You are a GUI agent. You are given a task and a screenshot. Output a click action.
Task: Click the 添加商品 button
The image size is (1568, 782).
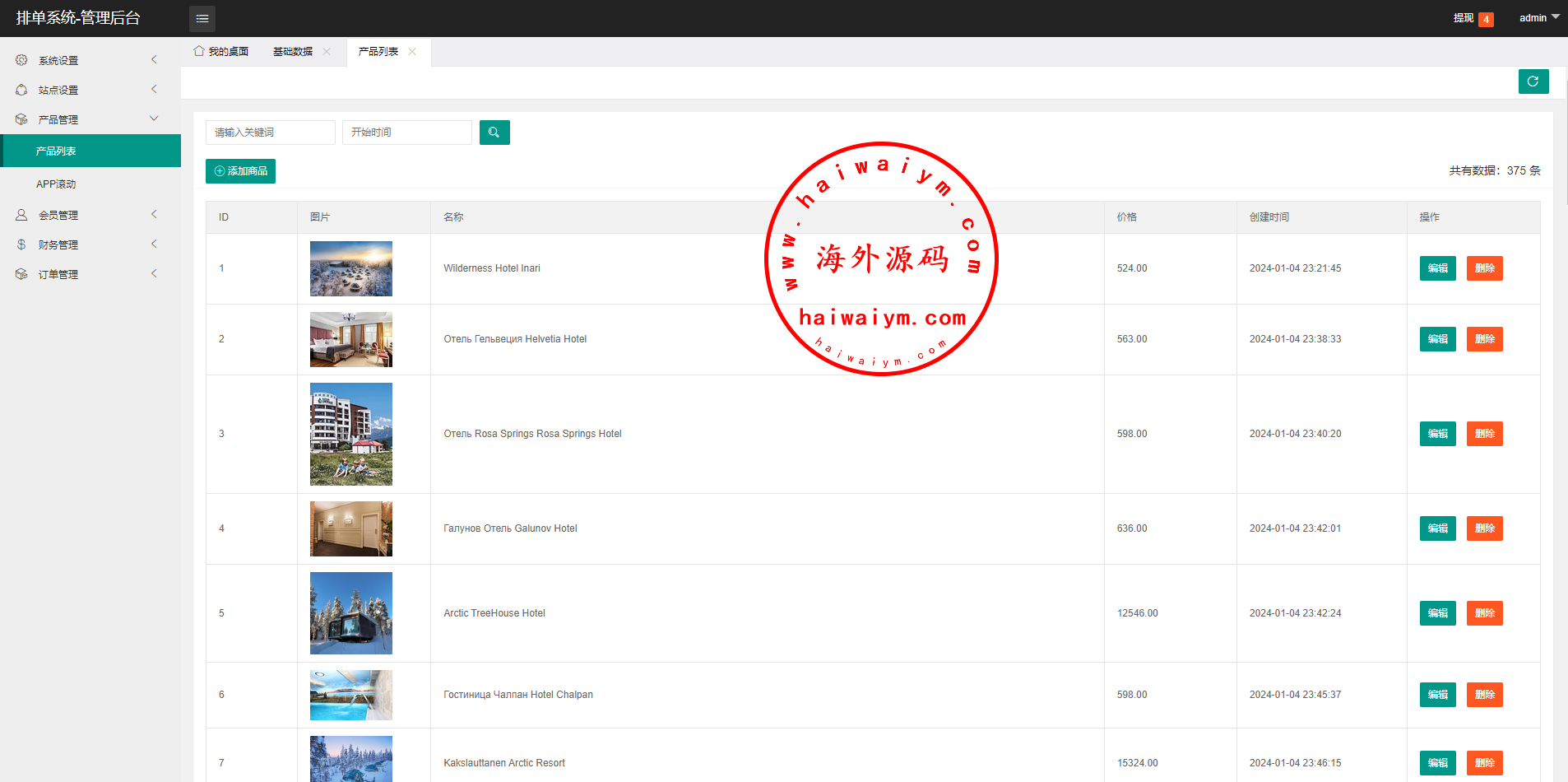240,171
